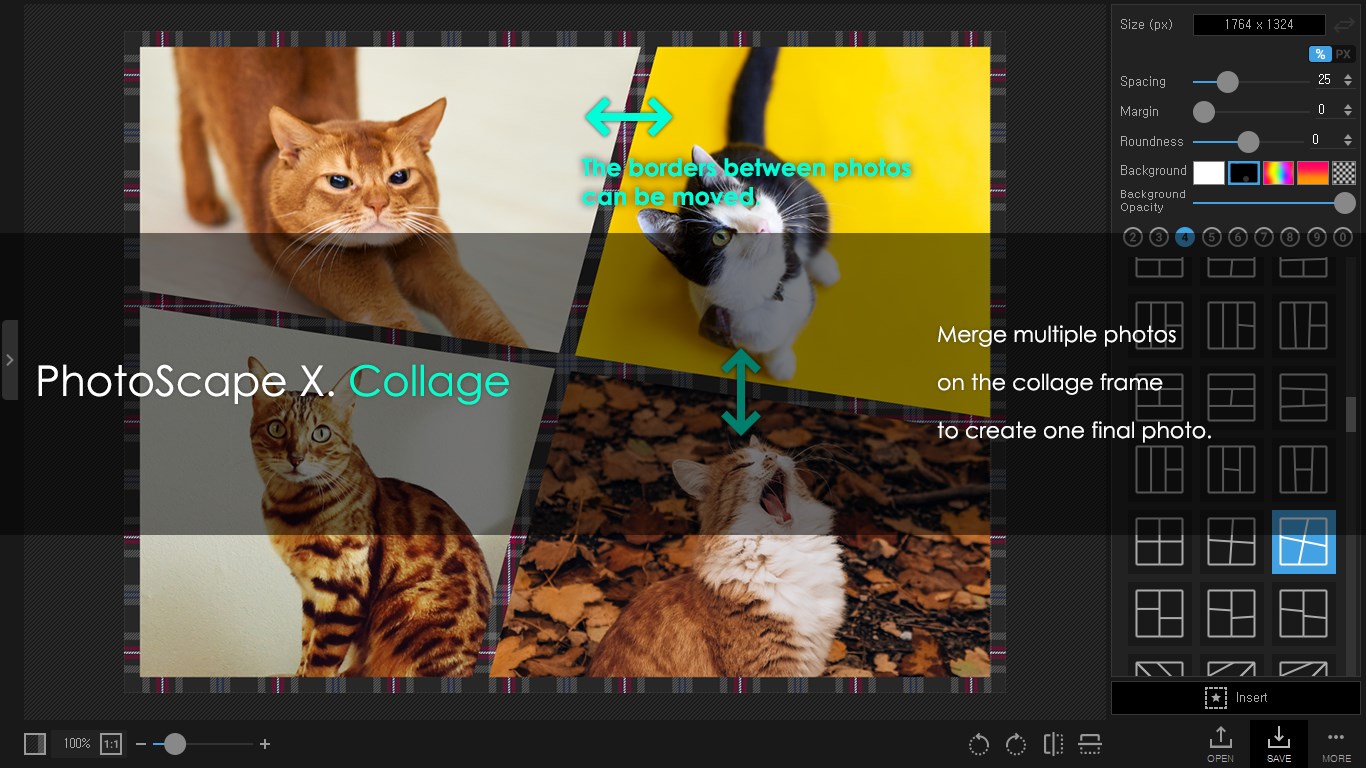The height and width of the screenshot is (768, 1366).
Task: Select the highlighted diagonal collage layout thumbnail
Action: 1303,541
